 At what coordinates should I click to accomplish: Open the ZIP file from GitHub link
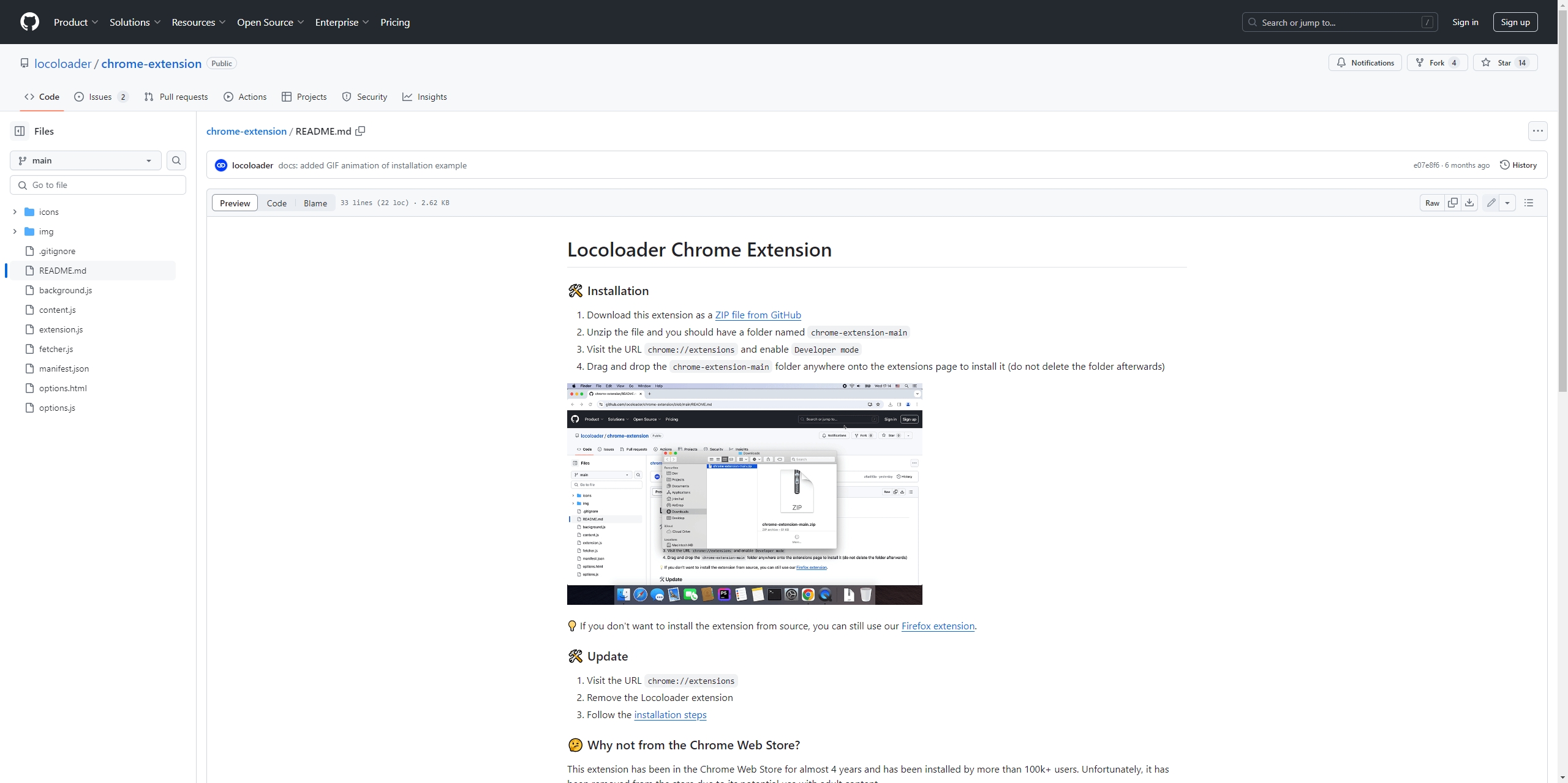click(x=758, y=315)
